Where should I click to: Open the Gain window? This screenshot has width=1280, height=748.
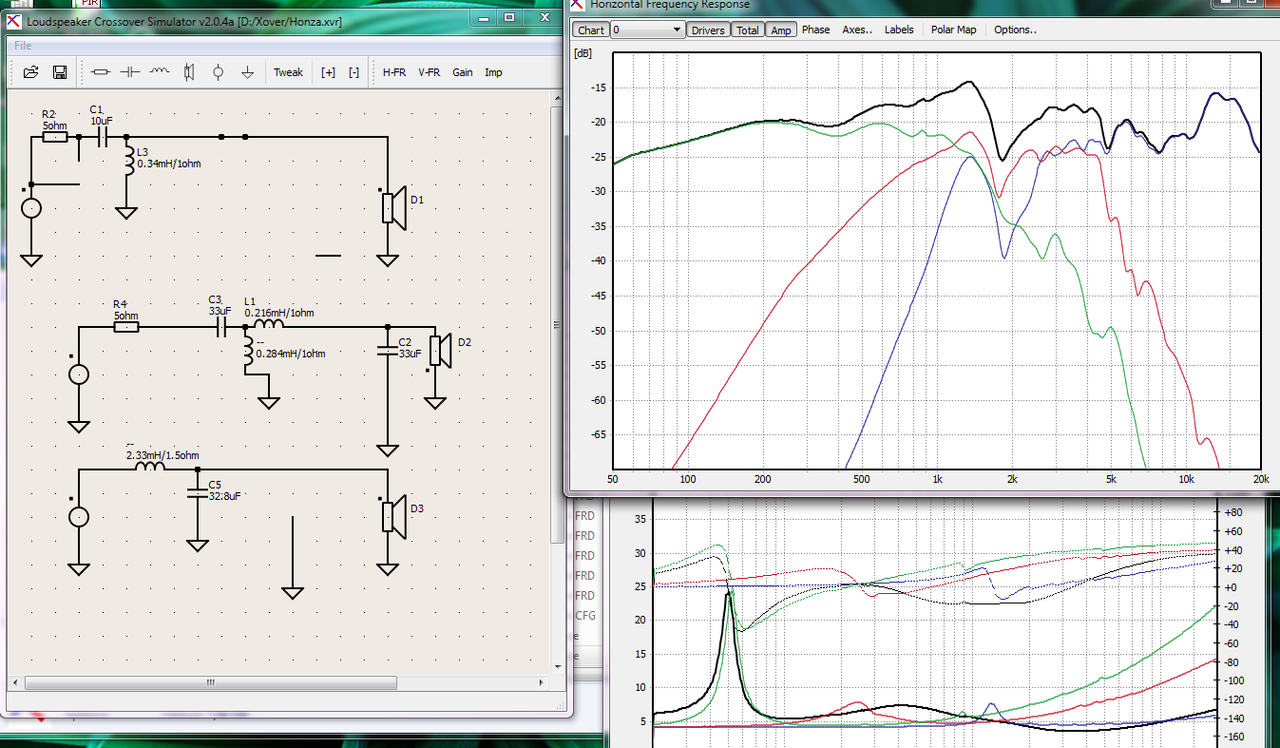(462, 72)
